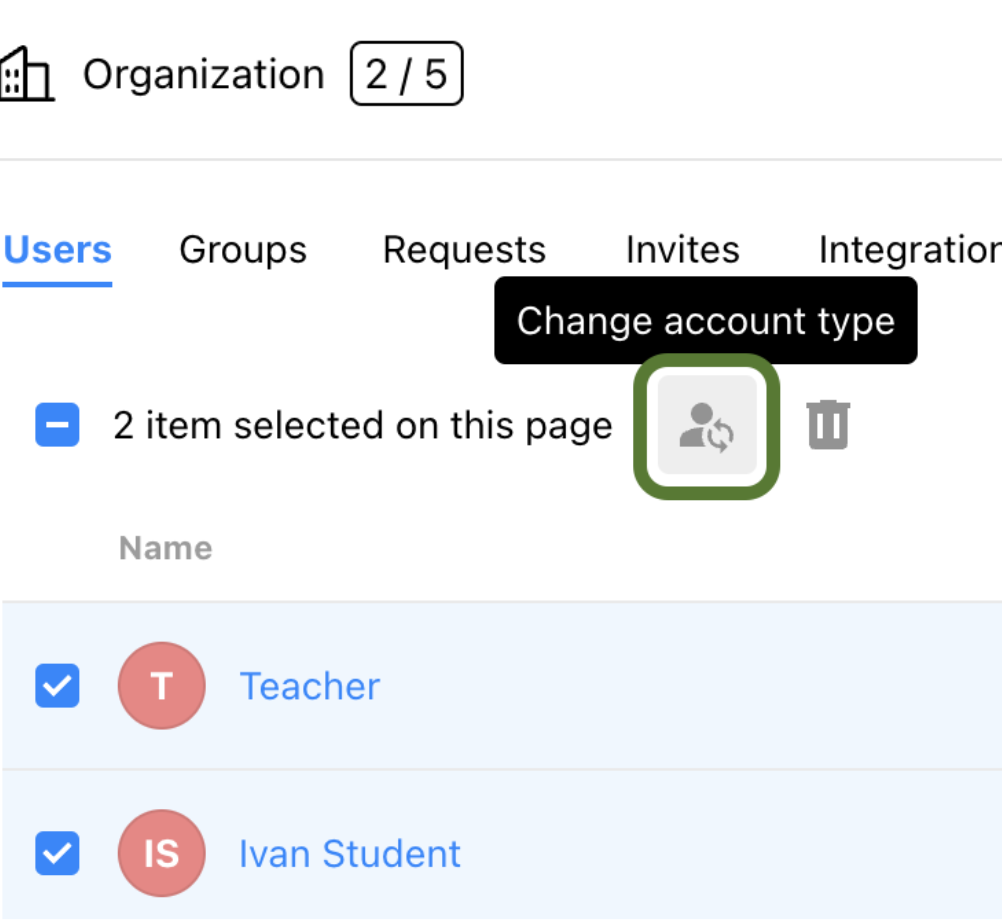This screenshot has height=922, width=1002.
Task: Uncheck the Ivan Student row checkbox
Action: (x=58, y=853)
